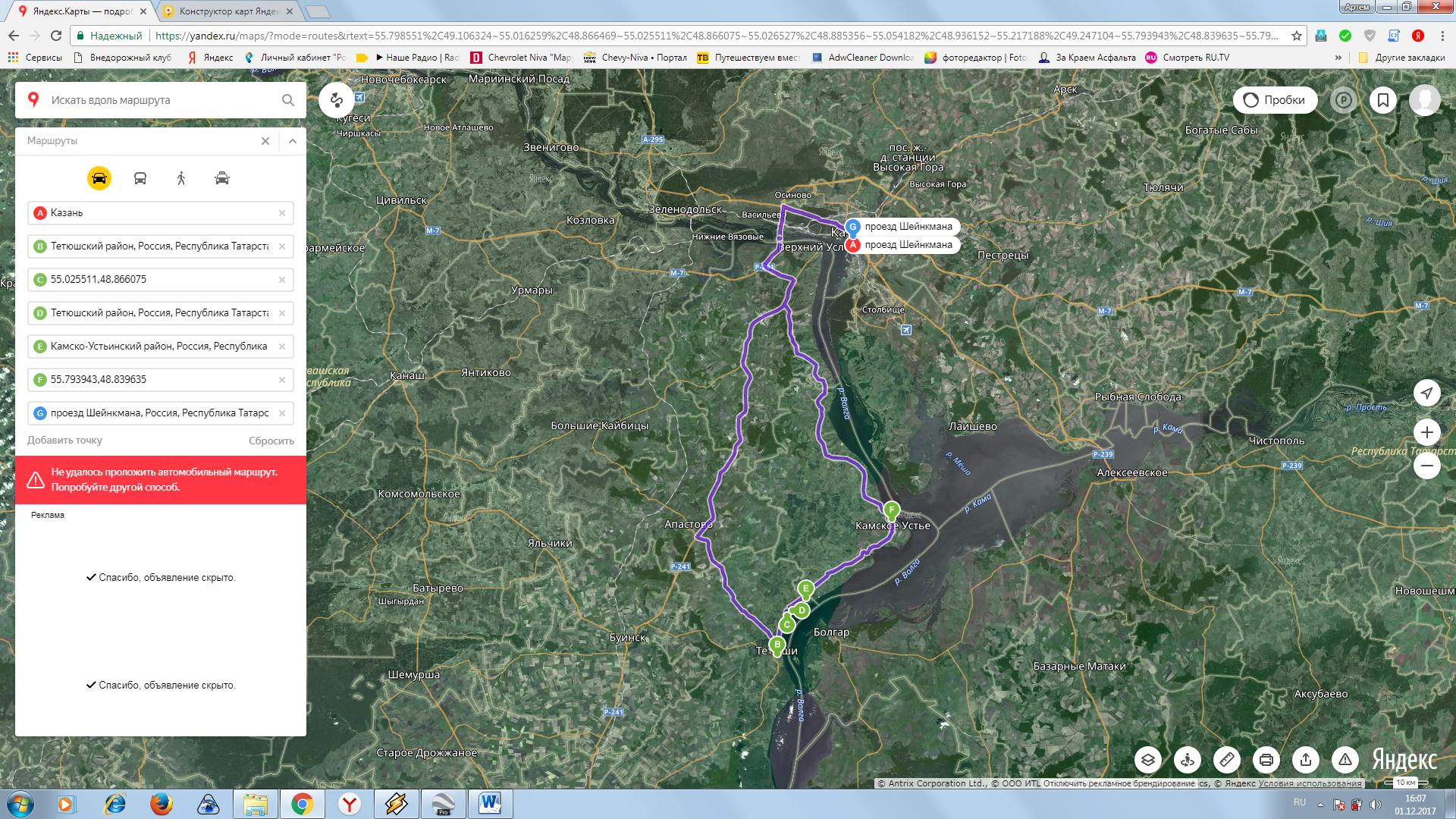Remove waypoint F 55.793943,48.839635
The image size is (1456, 819).
(x=282, y=380)
